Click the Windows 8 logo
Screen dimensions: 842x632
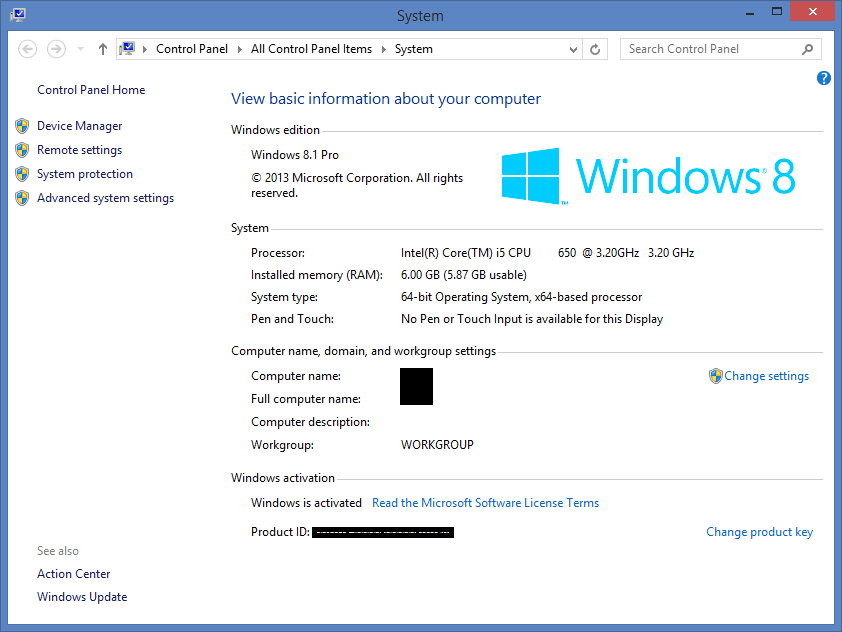(648, 176)
